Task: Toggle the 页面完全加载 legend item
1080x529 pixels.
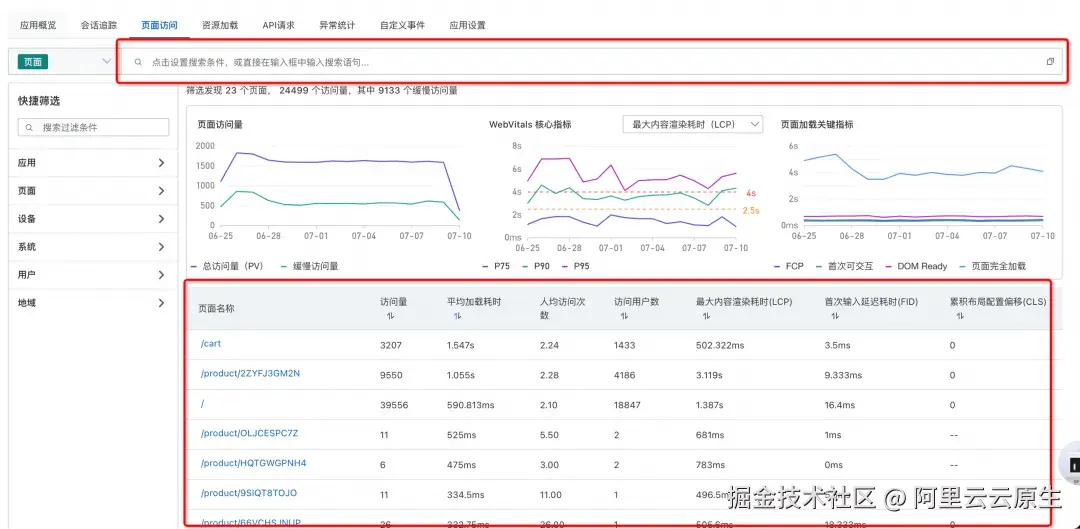Action: [x=992, y=266]
